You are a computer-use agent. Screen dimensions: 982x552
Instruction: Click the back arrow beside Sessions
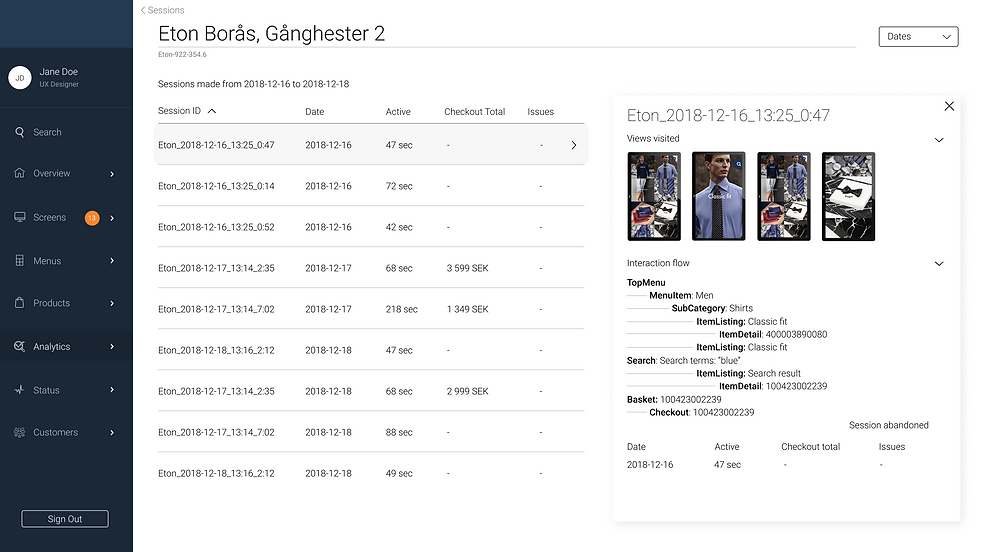point(143,10)
